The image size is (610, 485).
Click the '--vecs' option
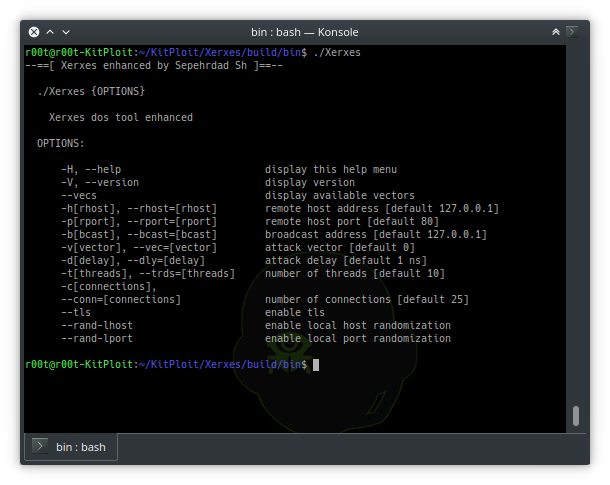[79, 196]
